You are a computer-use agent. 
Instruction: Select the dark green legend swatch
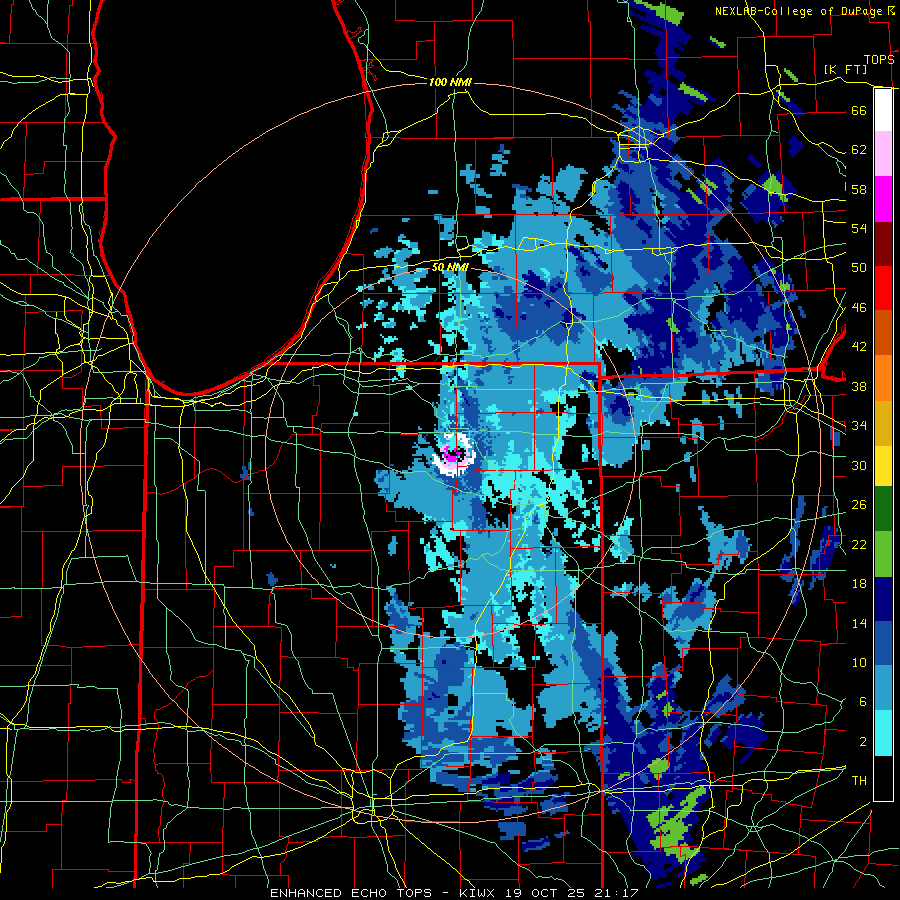click(883, 509)
